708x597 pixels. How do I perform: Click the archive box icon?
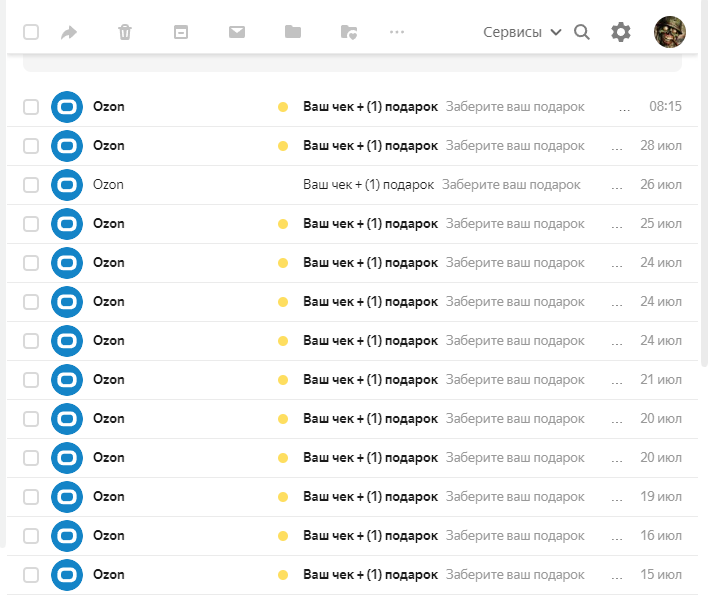point(181,32)
